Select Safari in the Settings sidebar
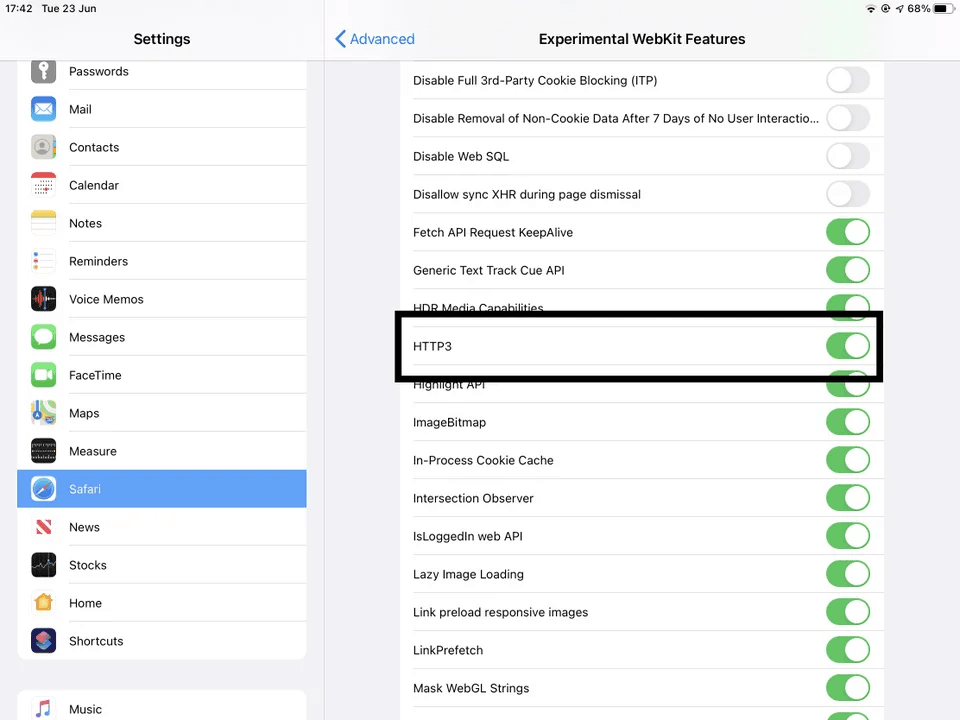960x720 pixels. click(162, 489)
